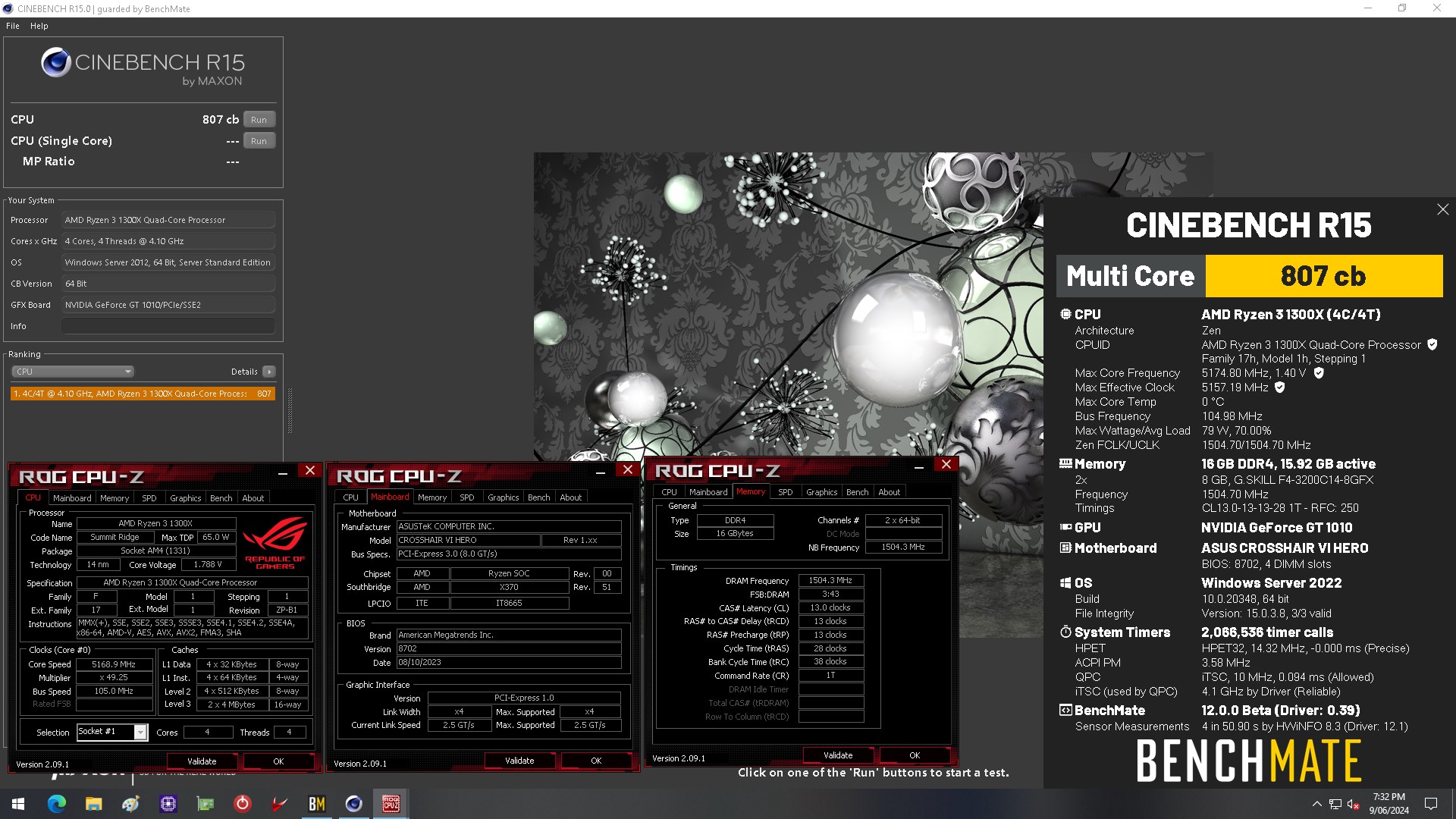Open Graphics tab in left CPU-Z window

point(186,498)
